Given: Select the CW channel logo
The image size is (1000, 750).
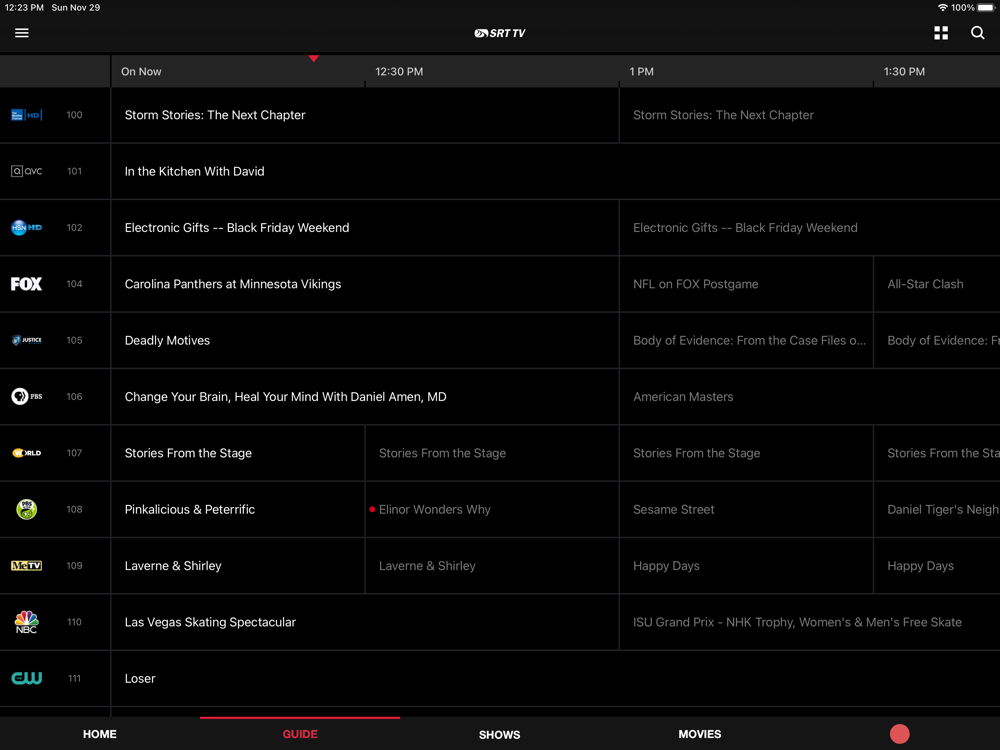Looking at the screenshot, I should tap(27, 678).
